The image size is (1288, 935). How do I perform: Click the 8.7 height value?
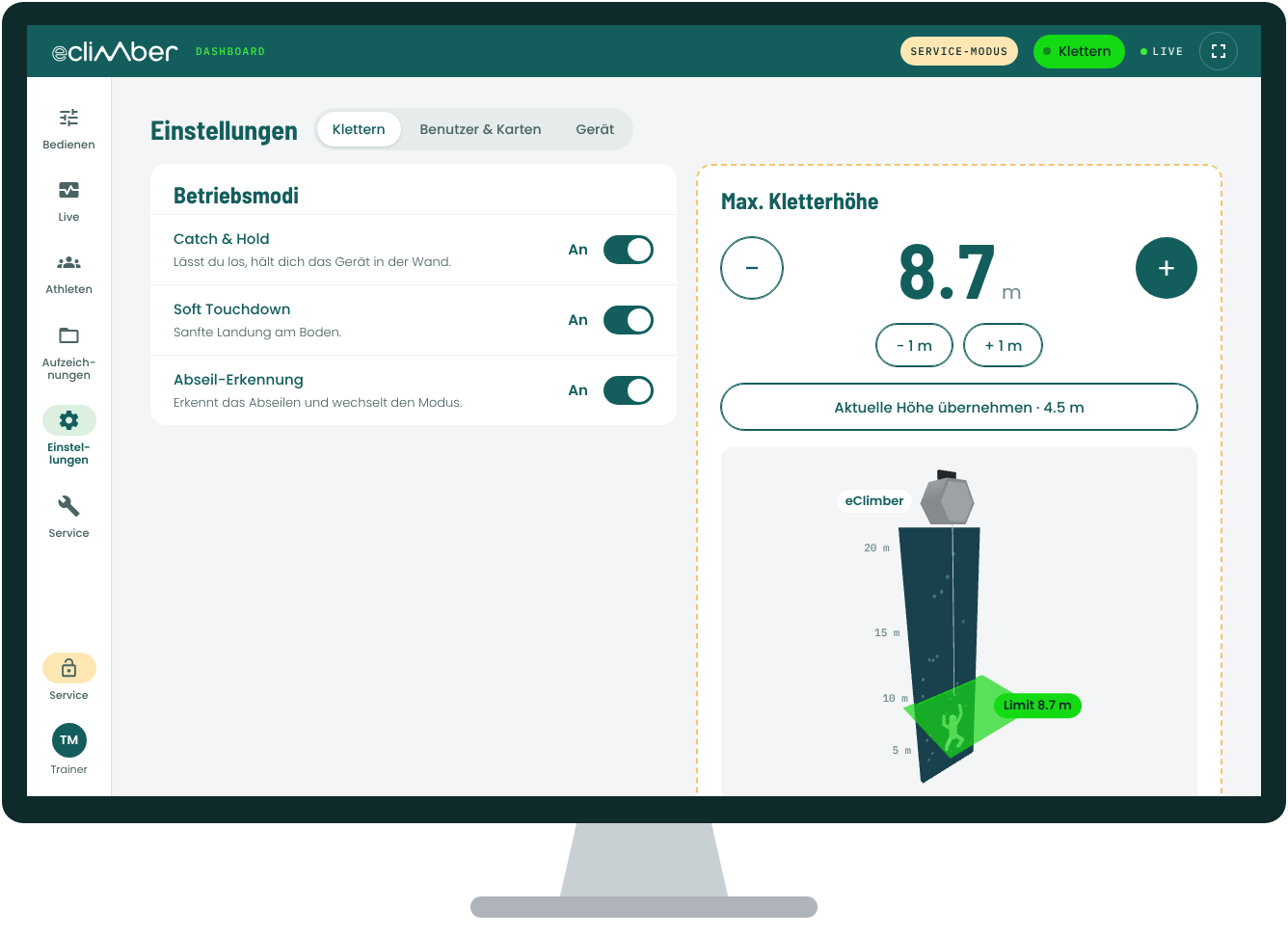pyautogui.click(x=947, y=272)
